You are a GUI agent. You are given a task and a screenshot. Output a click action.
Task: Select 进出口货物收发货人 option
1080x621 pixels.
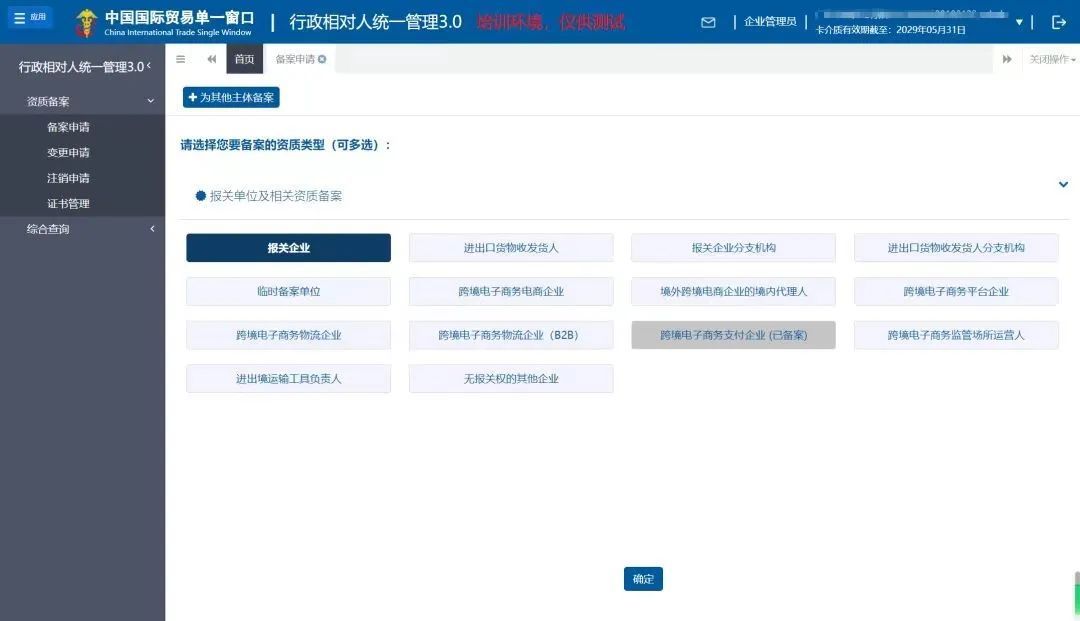point(511,248)
